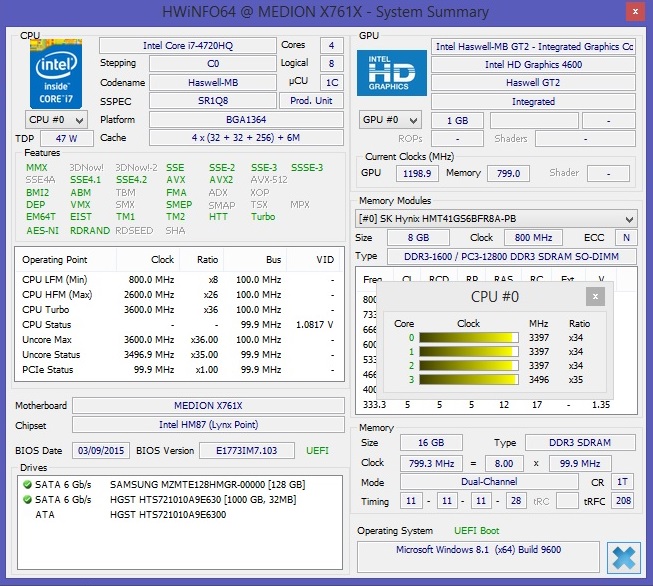653x586 pixels.
Task: Click the Intel HD Graphics logo
Action: 392,73
